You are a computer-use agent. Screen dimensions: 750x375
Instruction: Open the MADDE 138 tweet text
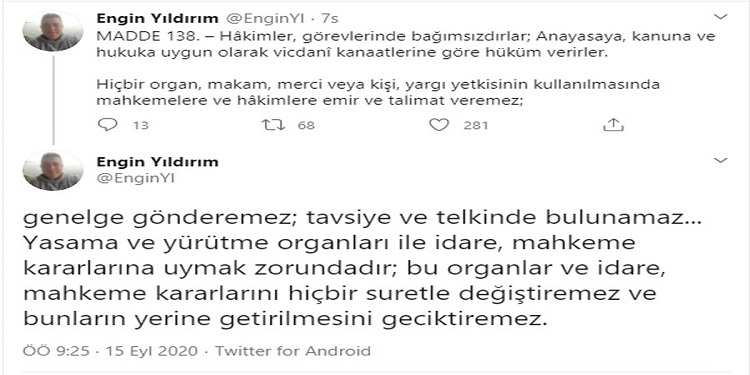[406, 69]
